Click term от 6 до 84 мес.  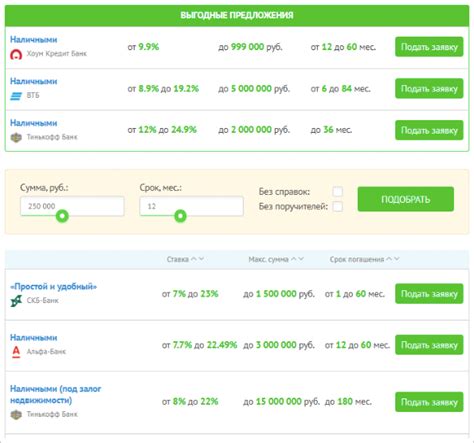pyautogui.click(x=340, y=89)
